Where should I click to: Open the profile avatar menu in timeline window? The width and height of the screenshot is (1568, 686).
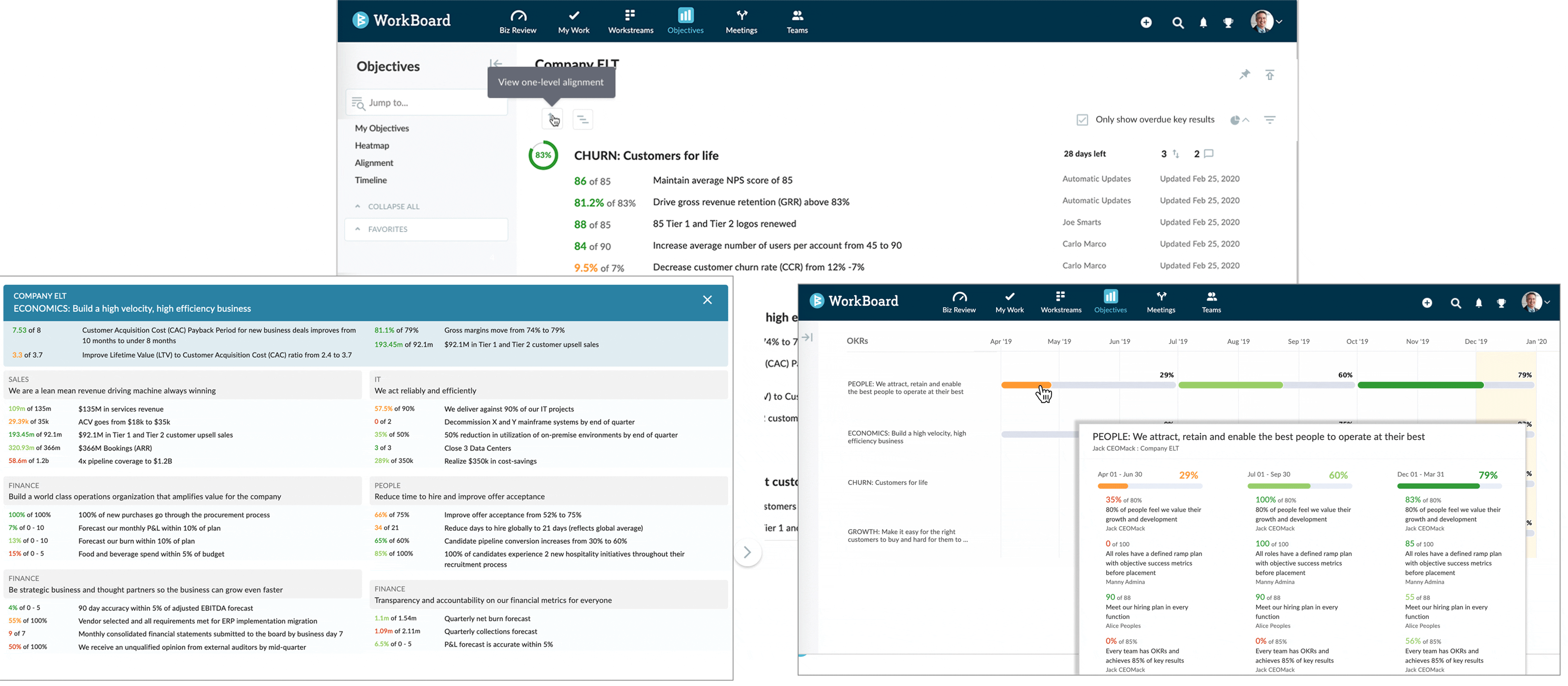point(1536,302)
